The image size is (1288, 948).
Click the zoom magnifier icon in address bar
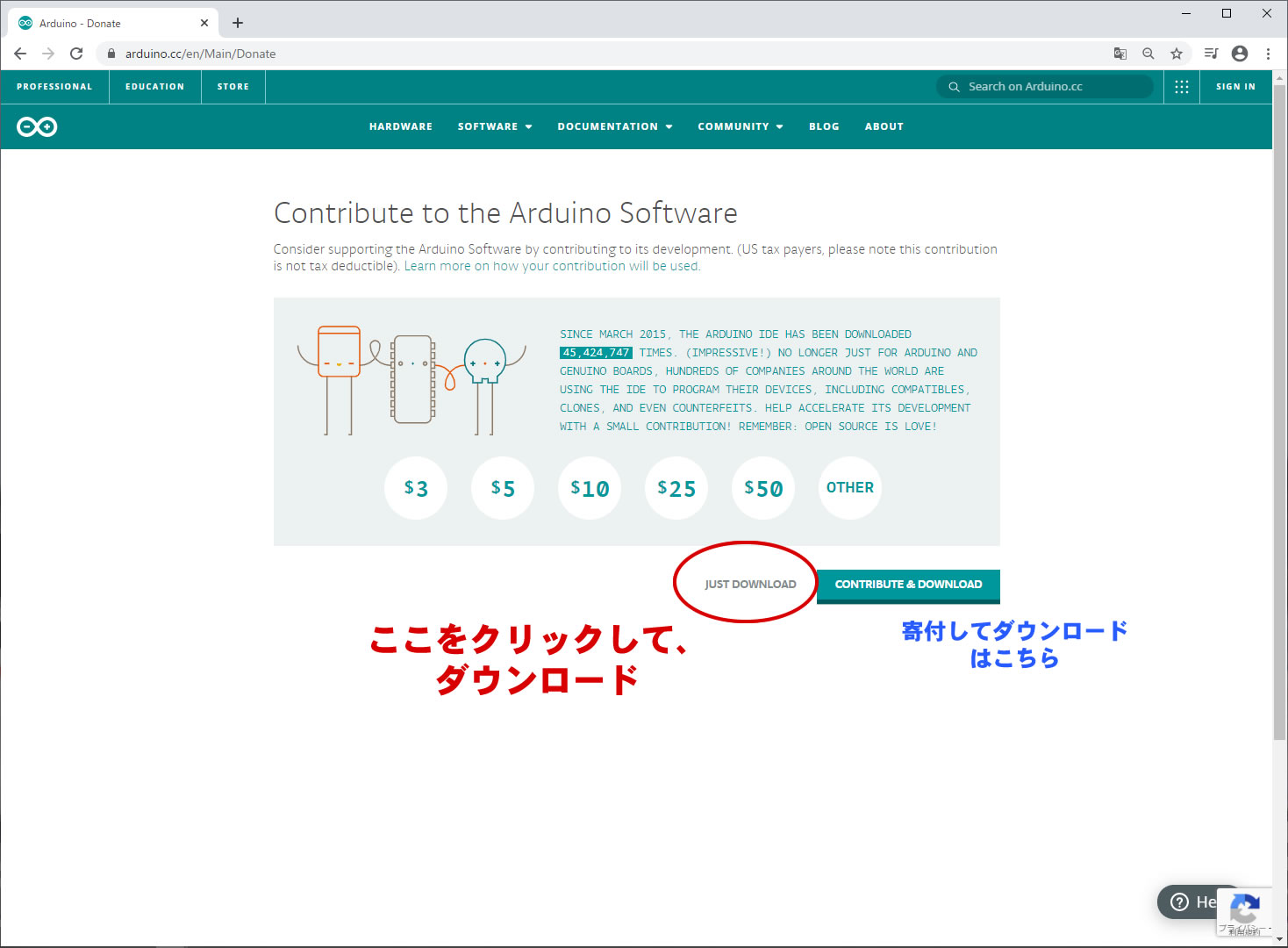[x=1148, y=54]
